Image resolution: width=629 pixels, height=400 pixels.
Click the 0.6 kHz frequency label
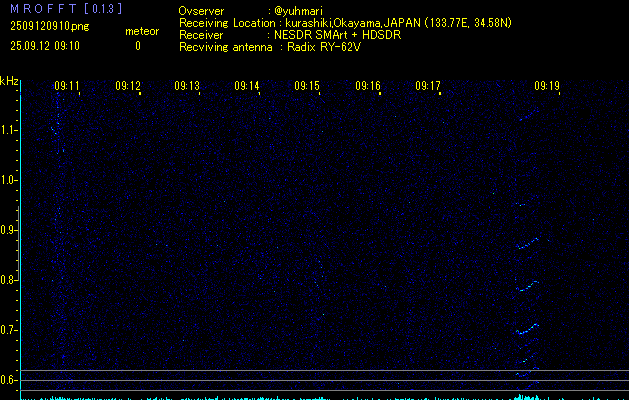[x=8, y=380]
